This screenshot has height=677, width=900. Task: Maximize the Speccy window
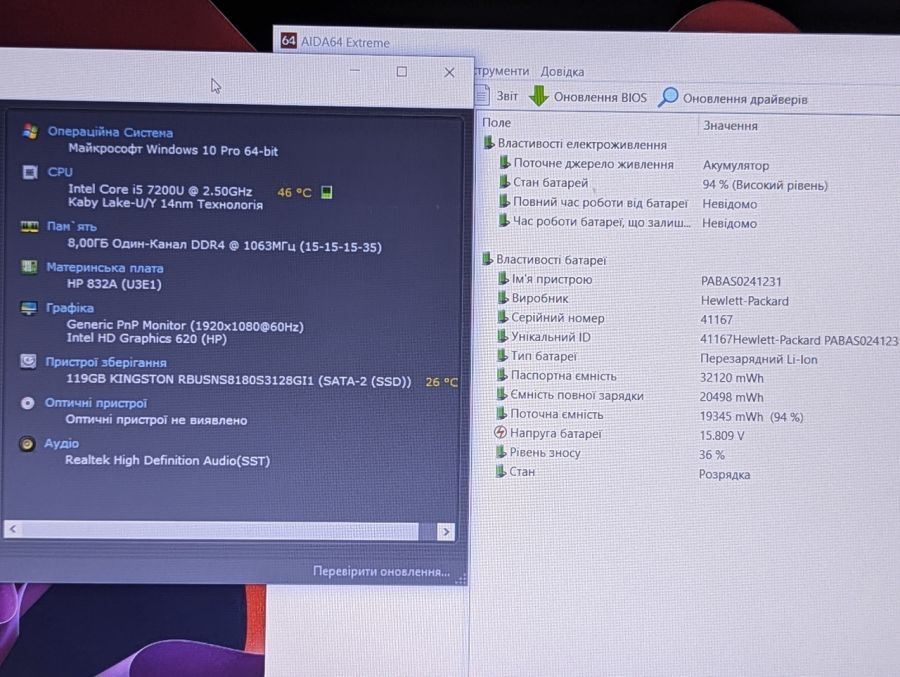(402, 72)
